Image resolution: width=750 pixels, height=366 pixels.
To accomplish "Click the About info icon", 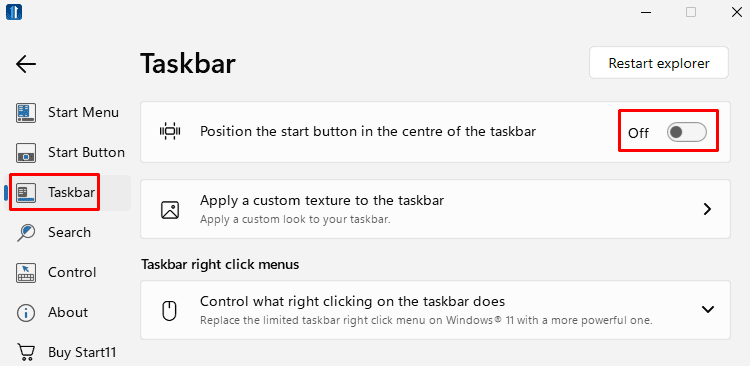I will click(26, 313).
